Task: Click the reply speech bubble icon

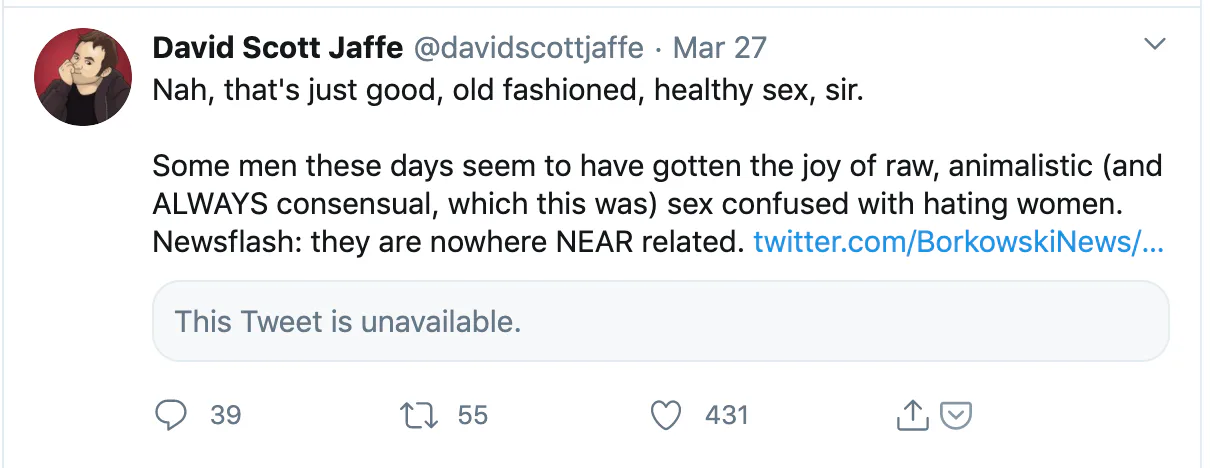Action: coord(172,415)
